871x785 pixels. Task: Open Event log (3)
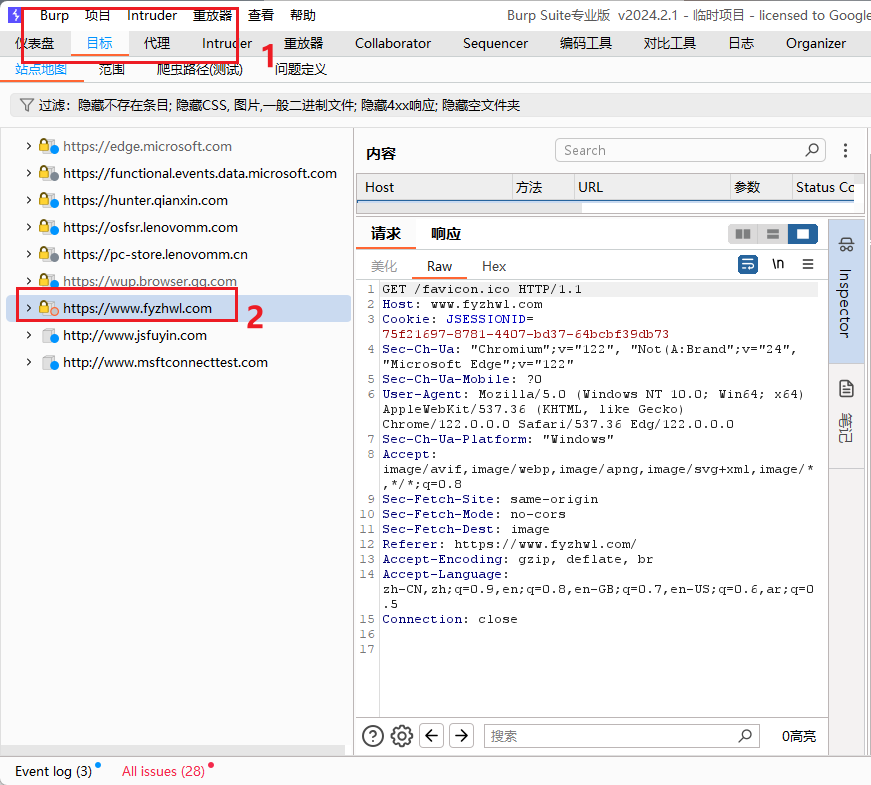coord(53,771)
